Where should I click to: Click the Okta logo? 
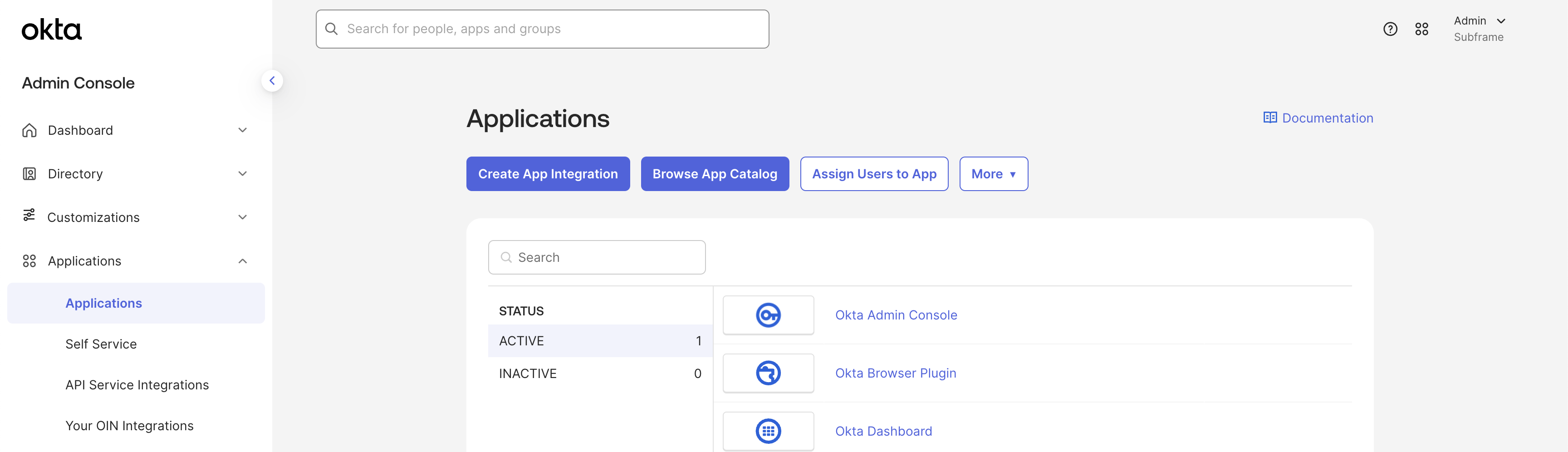51,29
